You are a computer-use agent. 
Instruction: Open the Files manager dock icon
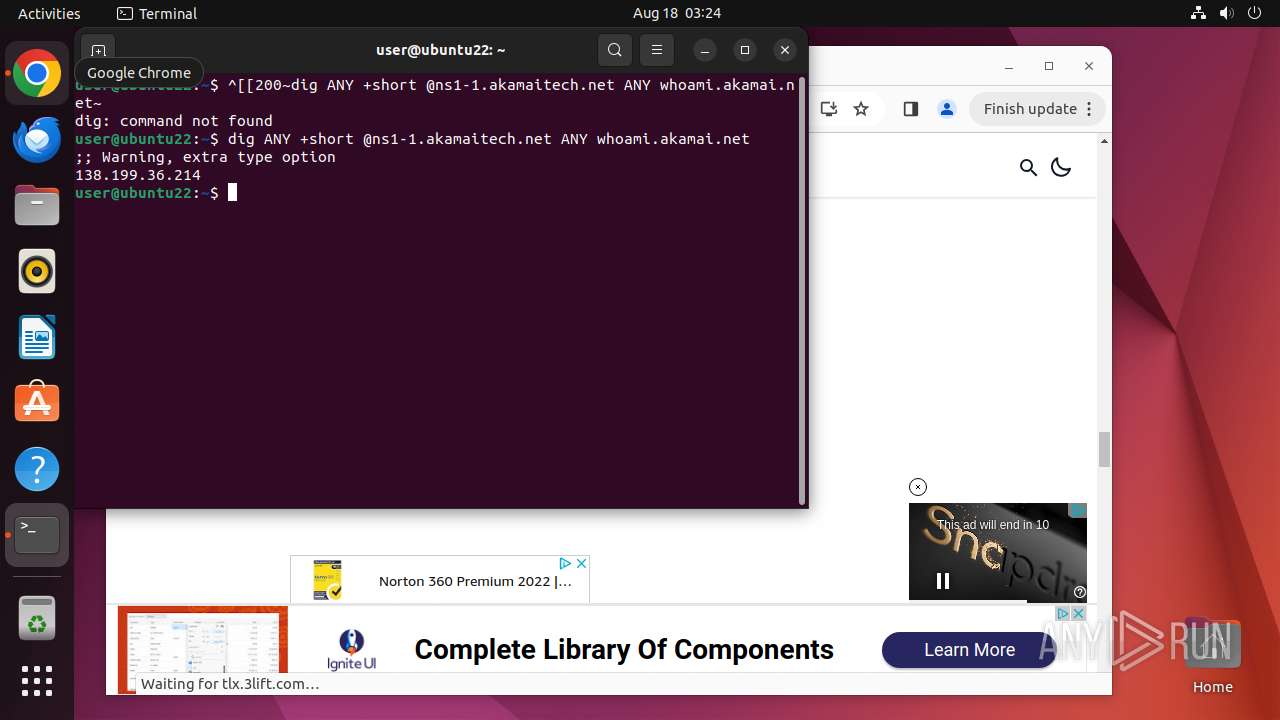37,206
